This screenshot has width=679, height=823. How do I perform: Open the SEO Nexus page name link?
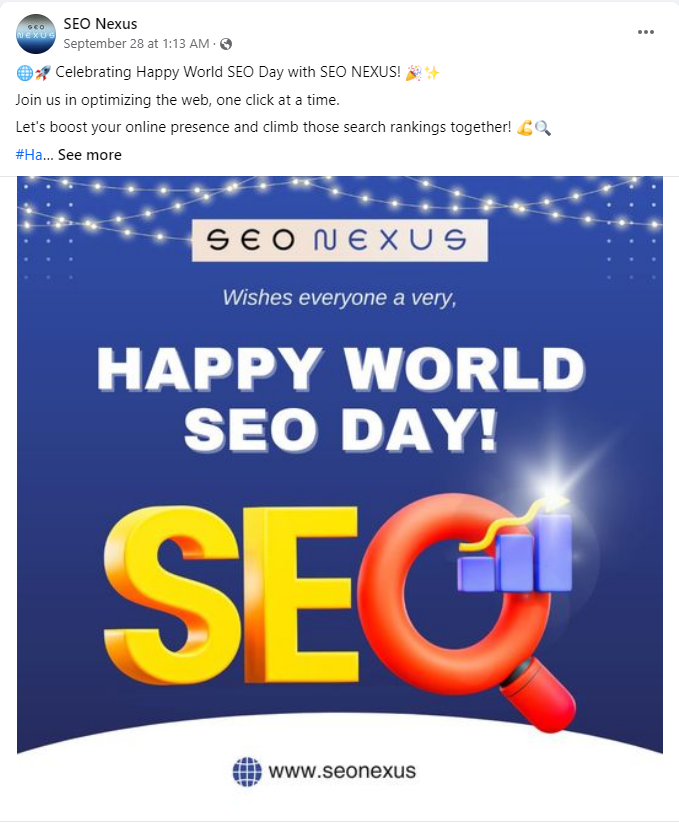pos(100,24)
